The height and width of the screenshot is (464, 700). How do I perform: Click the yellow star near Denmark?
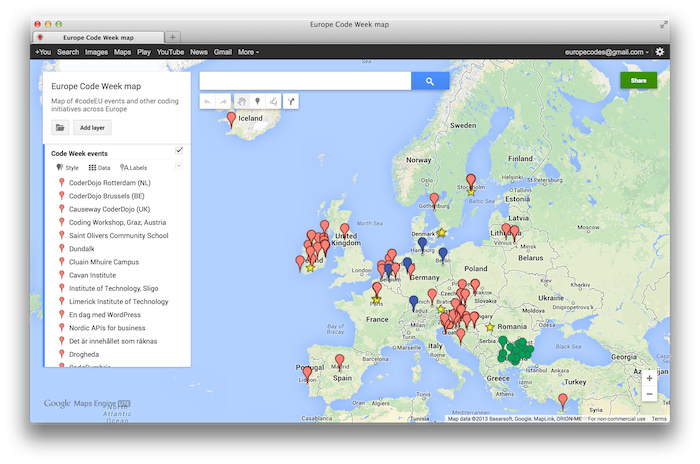[x=441, y=233]
